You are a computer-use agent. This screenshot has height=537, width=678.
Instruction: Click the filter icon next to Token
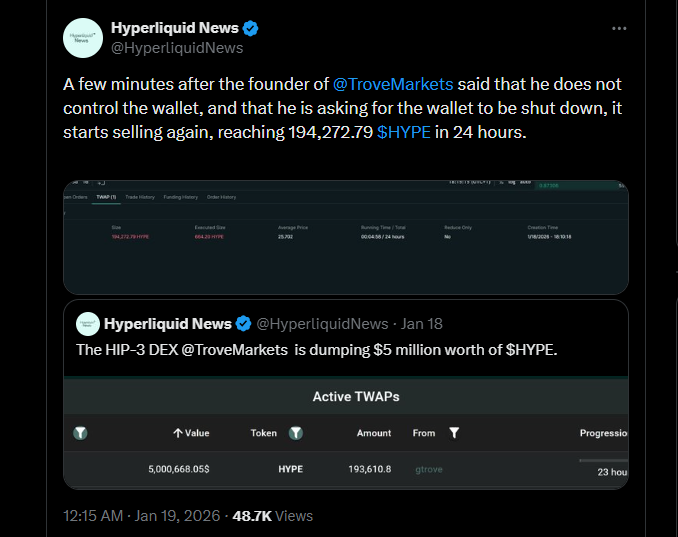tap(296, 433)
